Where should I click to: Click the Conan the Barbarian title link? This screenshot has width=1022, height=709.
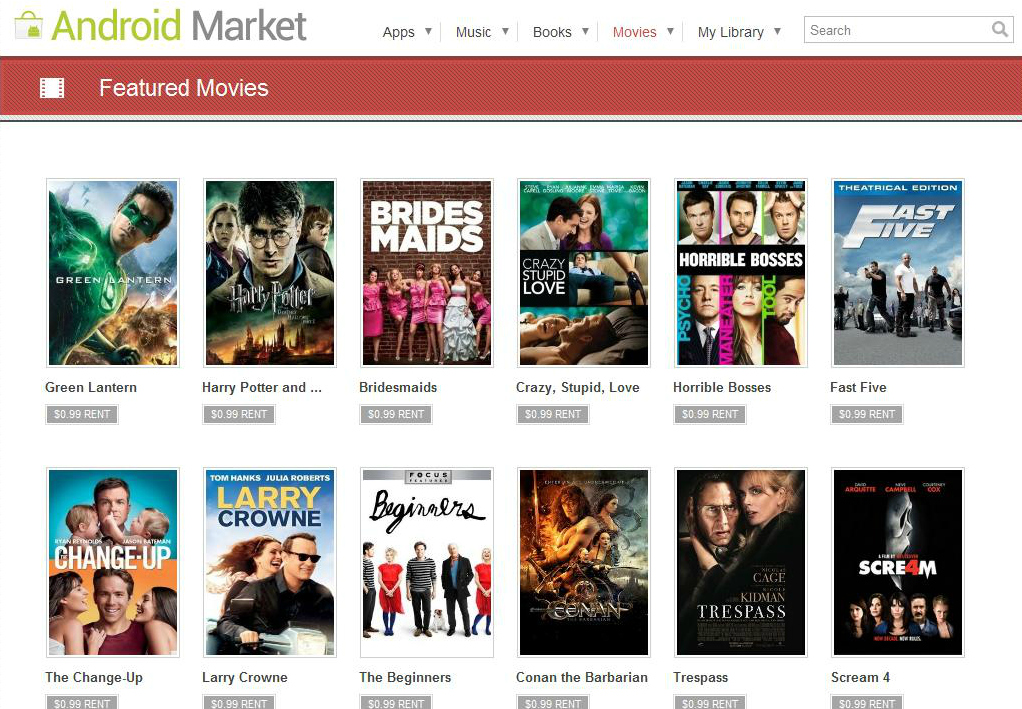click(x=582, y=677)
